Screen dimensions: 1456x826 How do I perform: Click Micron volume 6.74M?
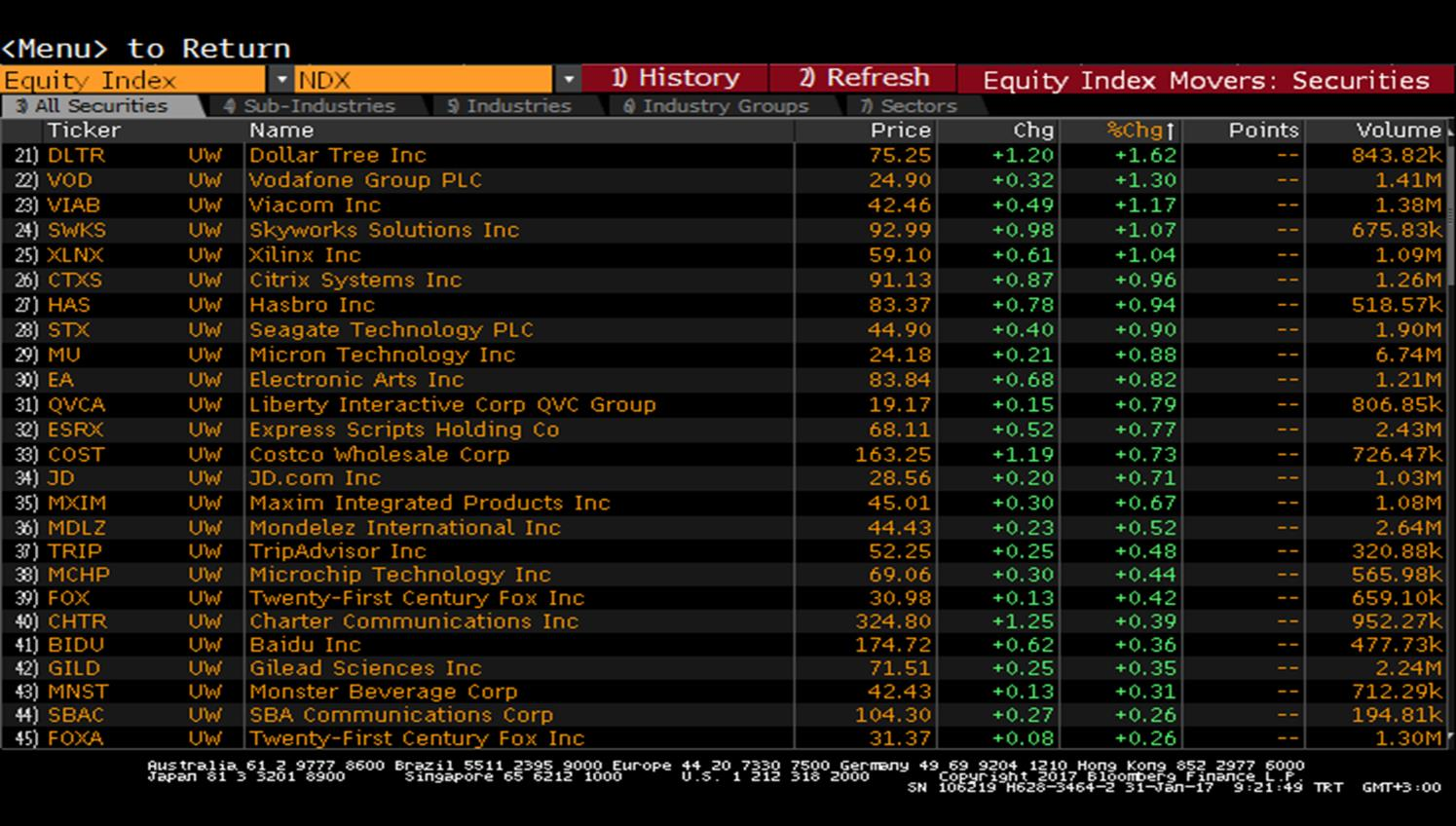(1408, 356)
